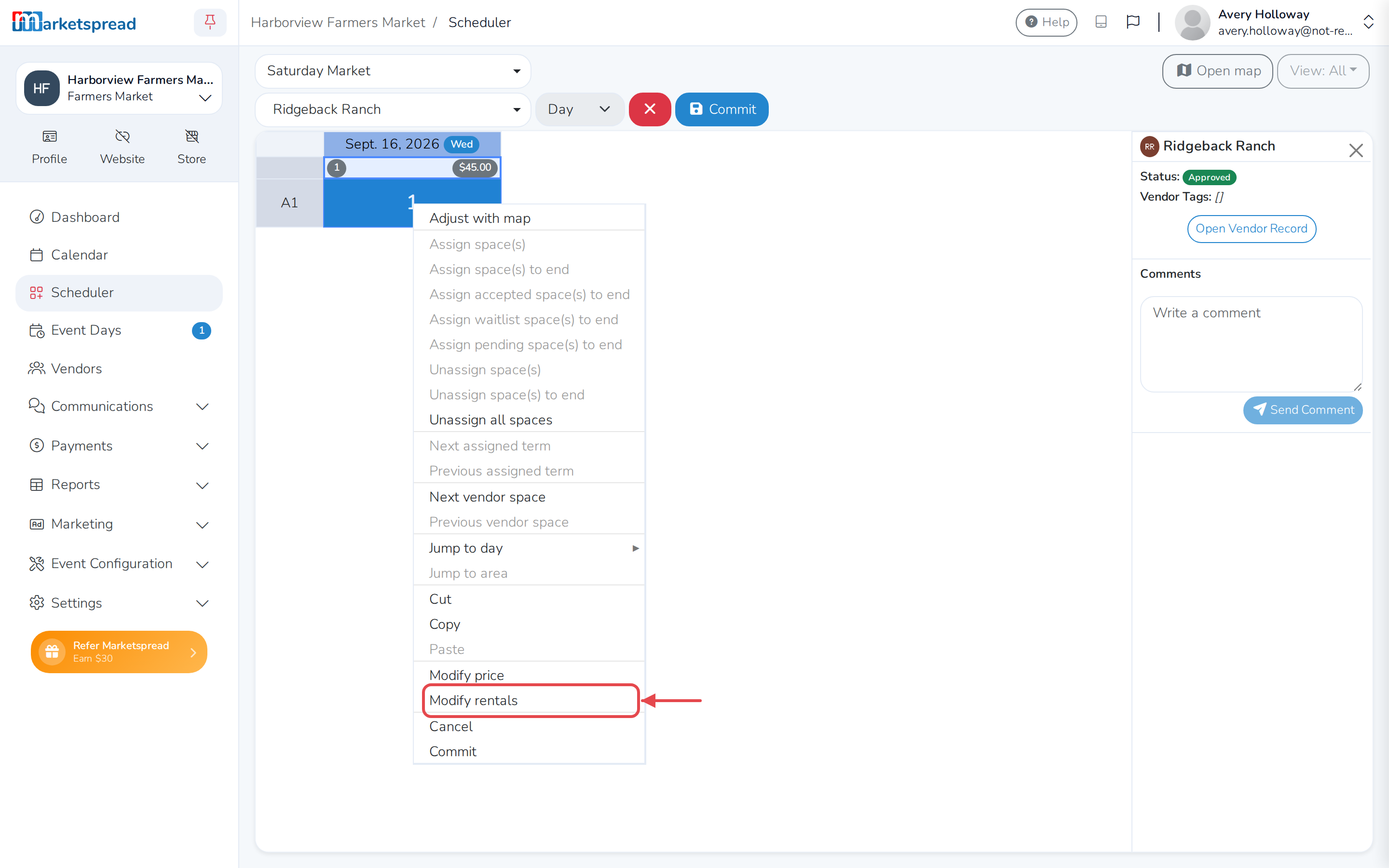Click the Open map button
Viewport: 1389px width, 868px height.
click(x=1217, y=71)
